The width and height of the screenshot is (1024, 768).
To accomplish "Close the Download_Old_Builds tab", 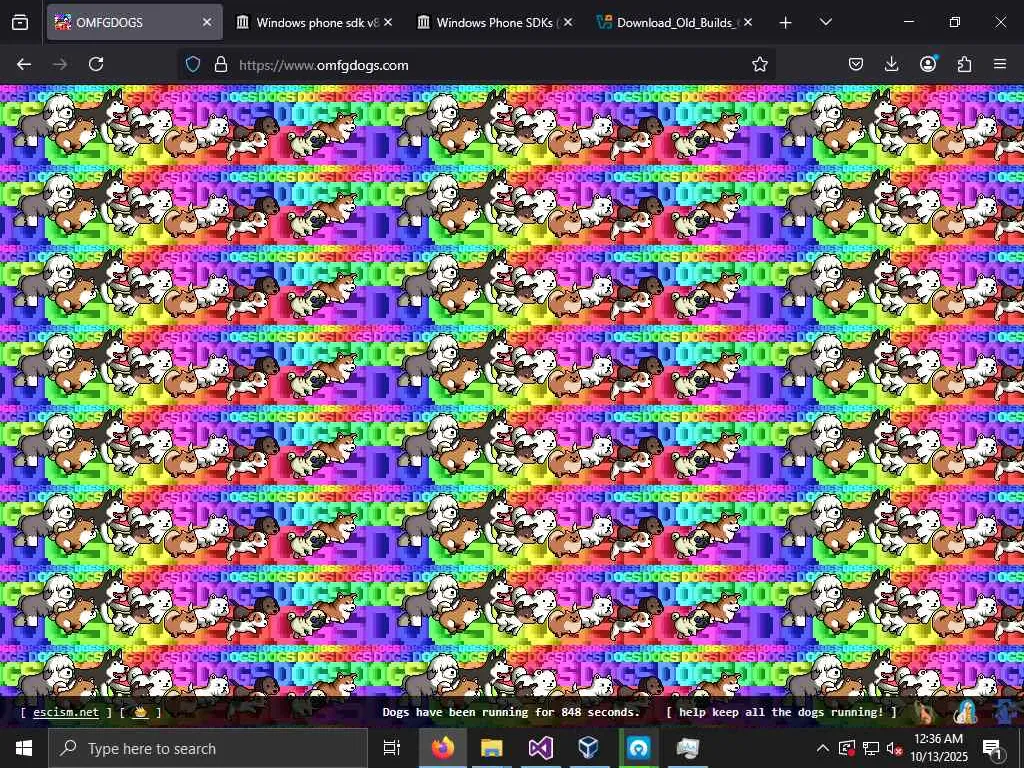I will pos(748,22).
